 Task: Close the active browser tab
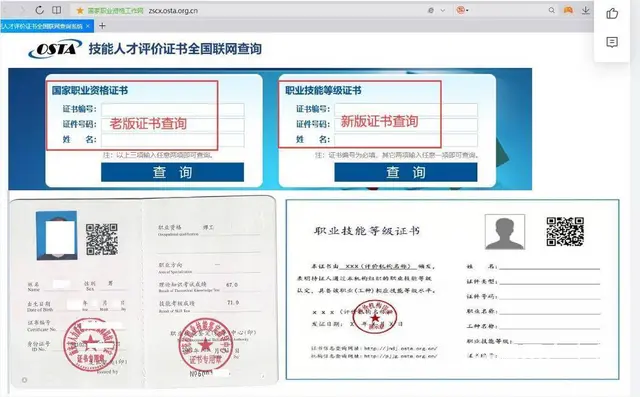click(x=88, y=26)
